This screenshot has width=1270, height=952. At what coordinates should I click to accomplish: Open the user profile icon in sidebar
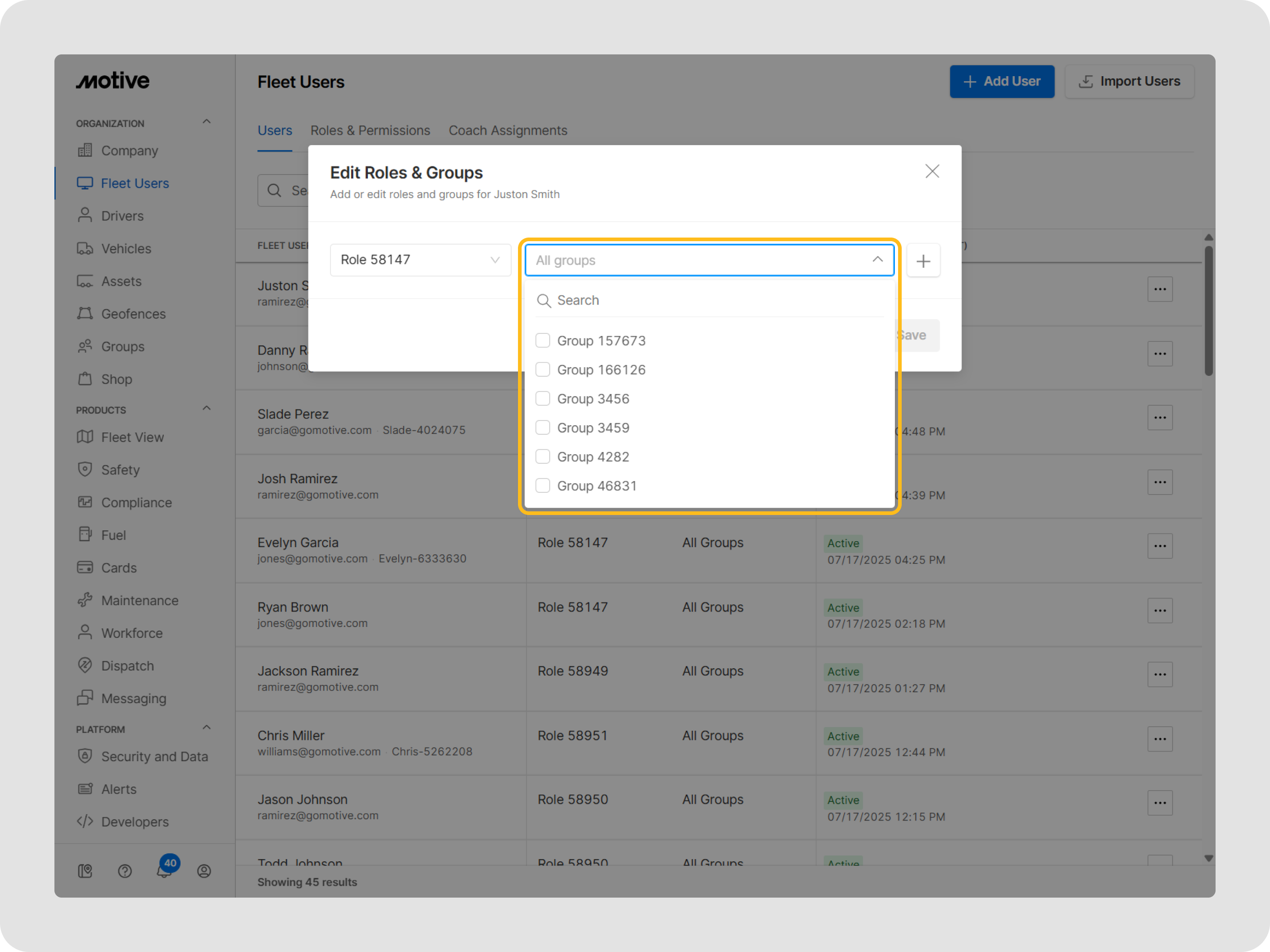(204, 870)
